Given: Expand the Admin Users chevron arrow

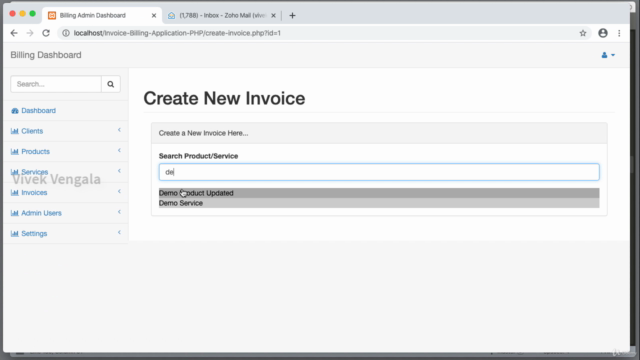Looking at the screenshot, I should click(119, 212).
